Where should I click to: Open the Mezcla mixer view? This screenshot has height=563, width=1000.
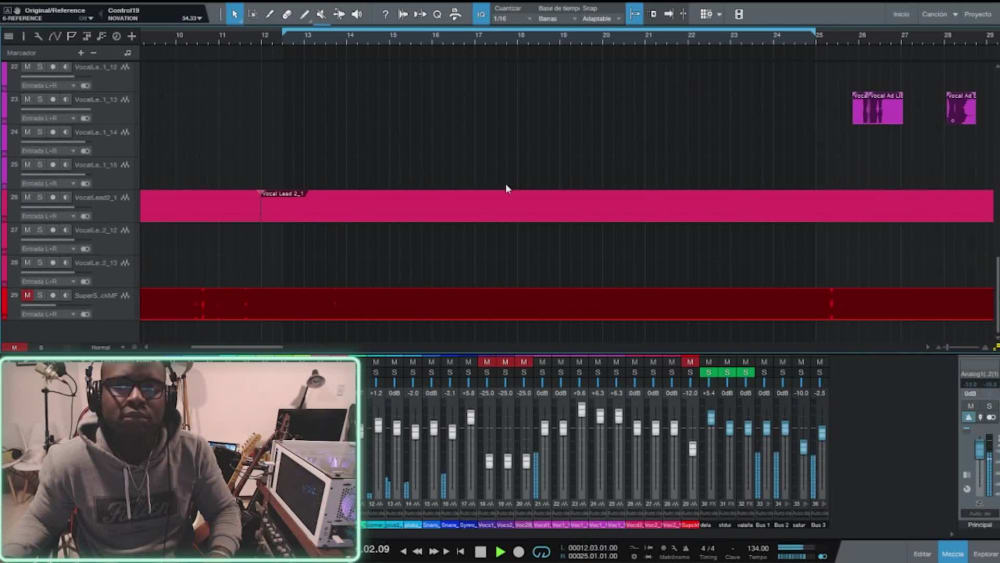(x=953, y=554)
